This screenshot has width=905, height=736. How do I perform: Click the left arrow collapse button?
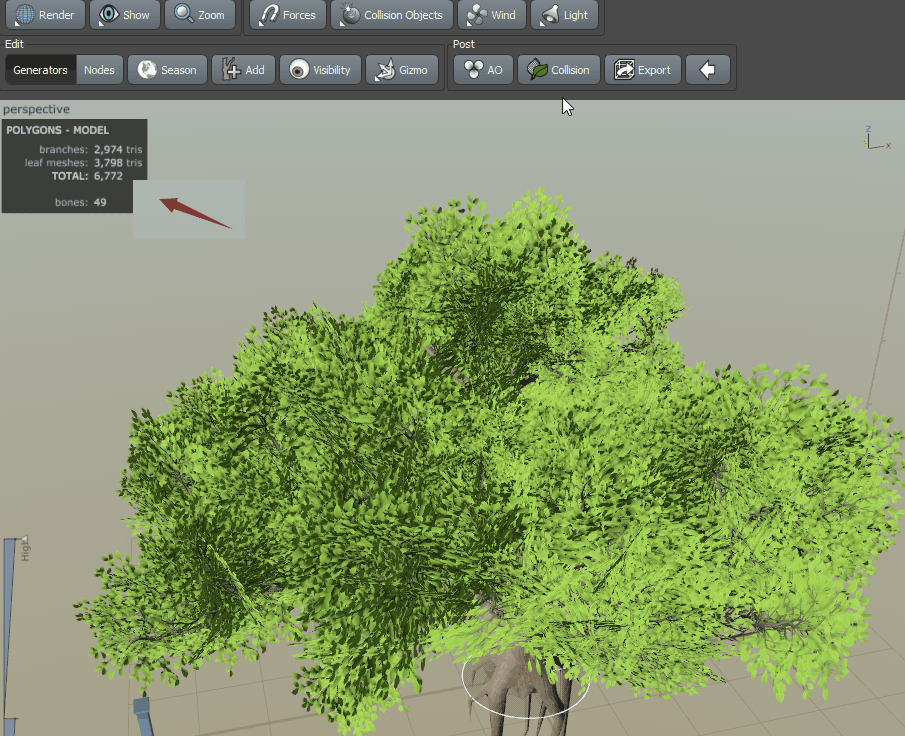click(708, 70)
